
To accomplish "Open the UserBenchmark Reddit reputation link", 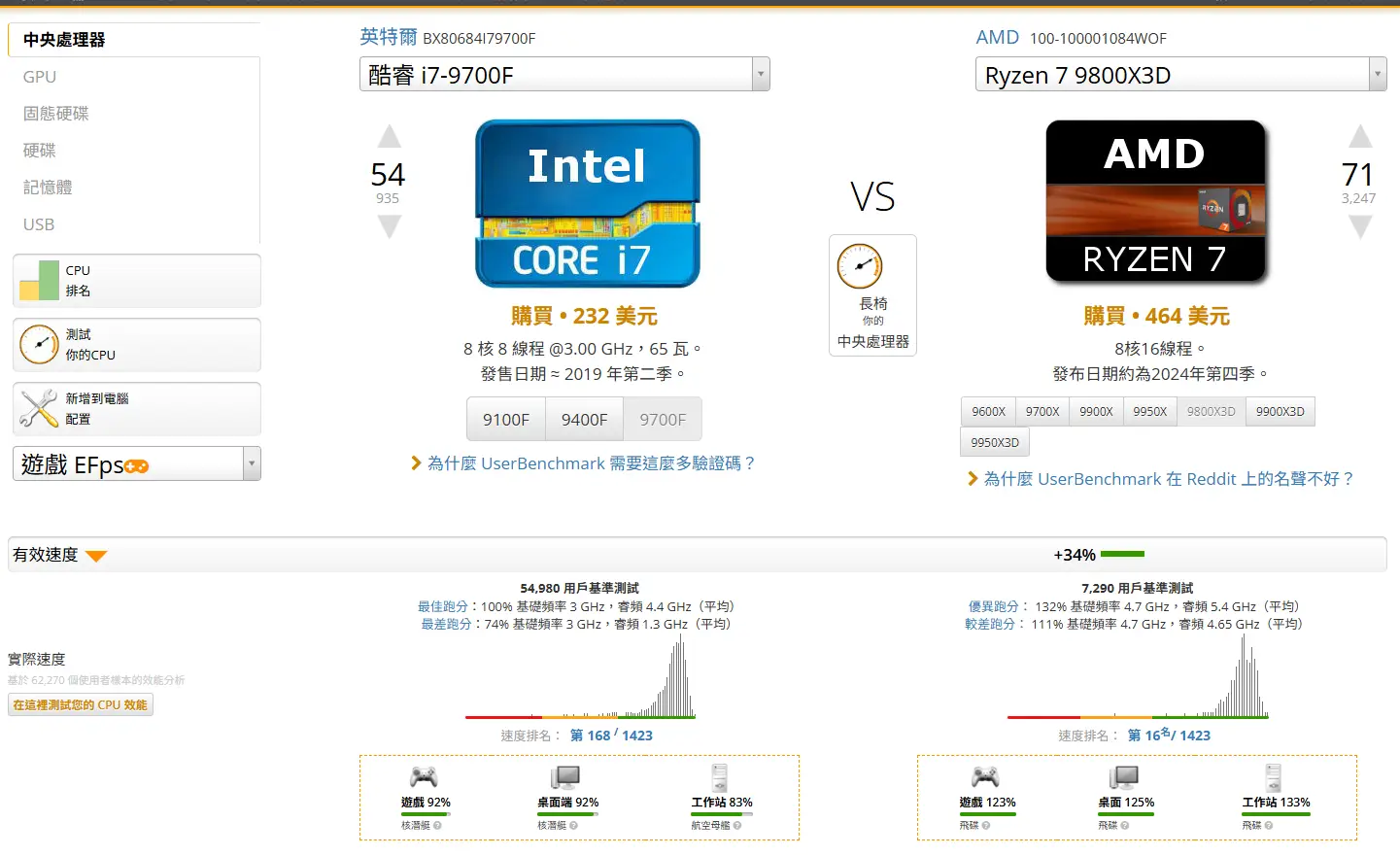I will (x=1169, y=479).
